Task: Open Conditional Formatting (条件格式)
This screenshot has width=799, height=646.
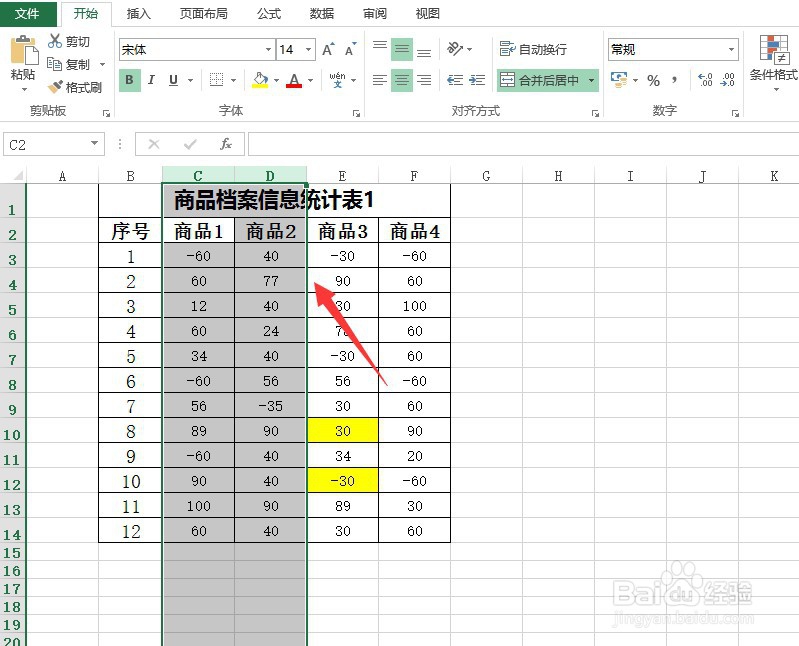Action: (774, 62)
